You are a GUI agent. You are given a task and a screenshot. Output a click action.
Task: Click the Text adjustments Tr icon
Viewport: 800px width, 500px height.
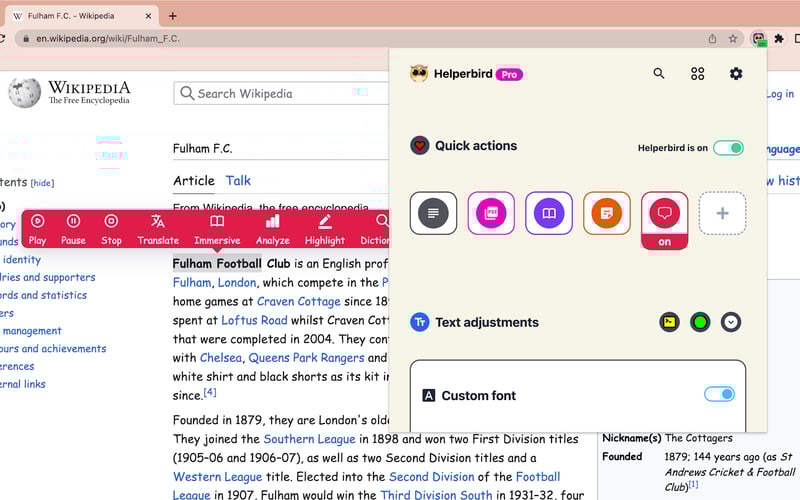419,322
